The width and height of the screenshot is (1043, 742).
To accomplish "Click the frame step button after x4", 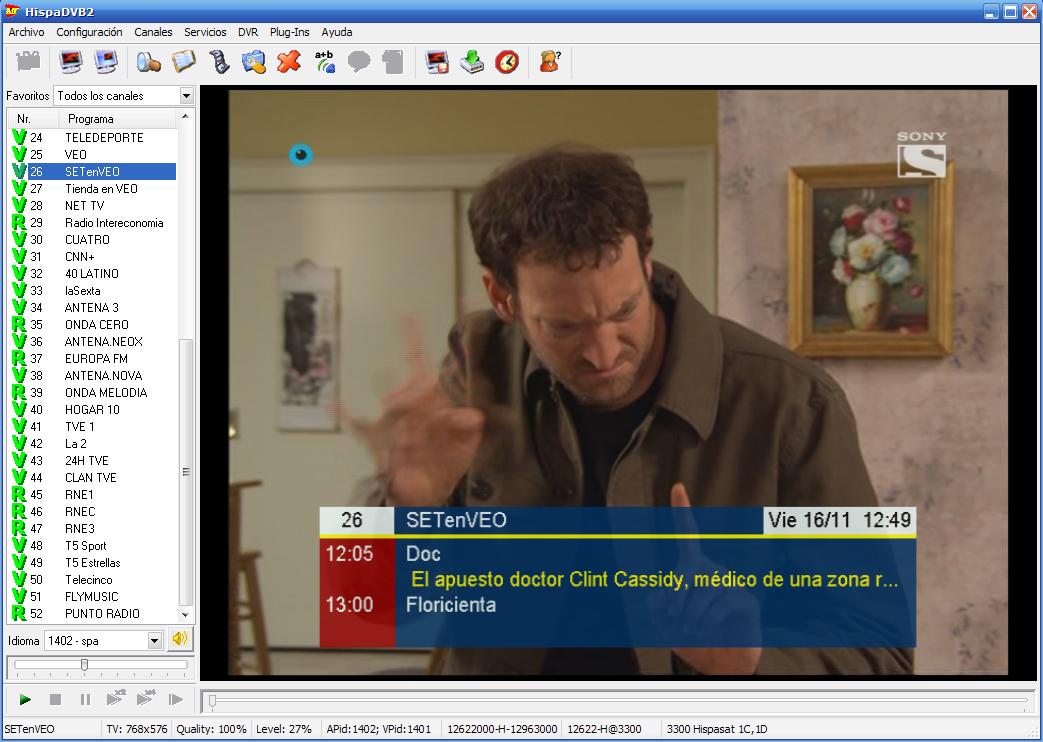I will (x=176, y=699).
